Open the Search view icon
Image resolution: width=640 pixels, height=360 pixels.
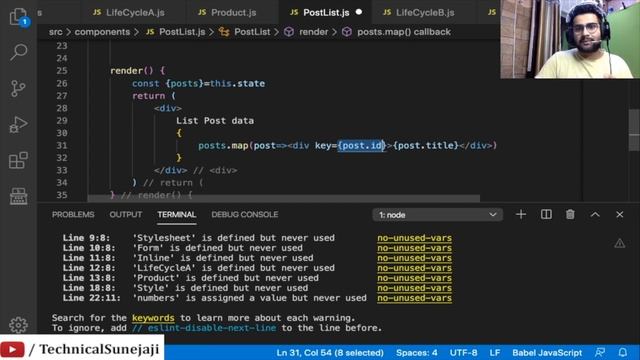[18, 52]
